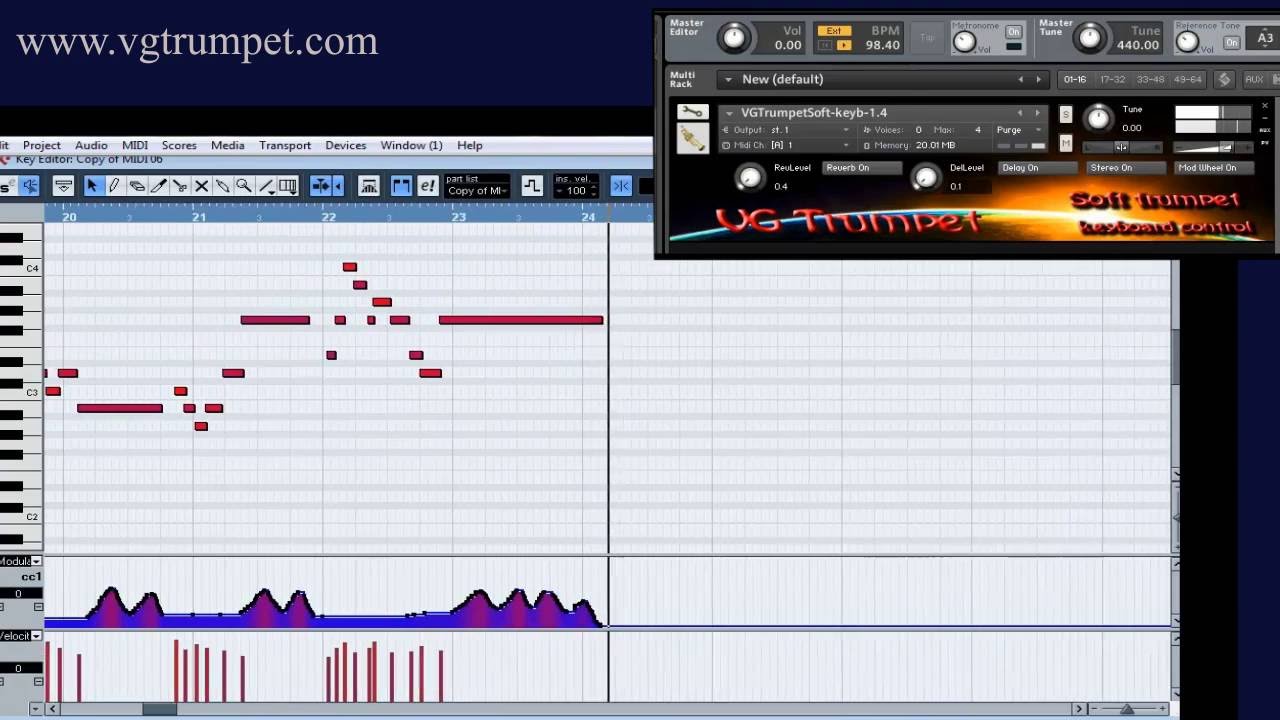Image resolution: width=1280 pixels, height=720 pixels.
Task: Activate the Split scissors tool
Action: (x=180, y=186)
